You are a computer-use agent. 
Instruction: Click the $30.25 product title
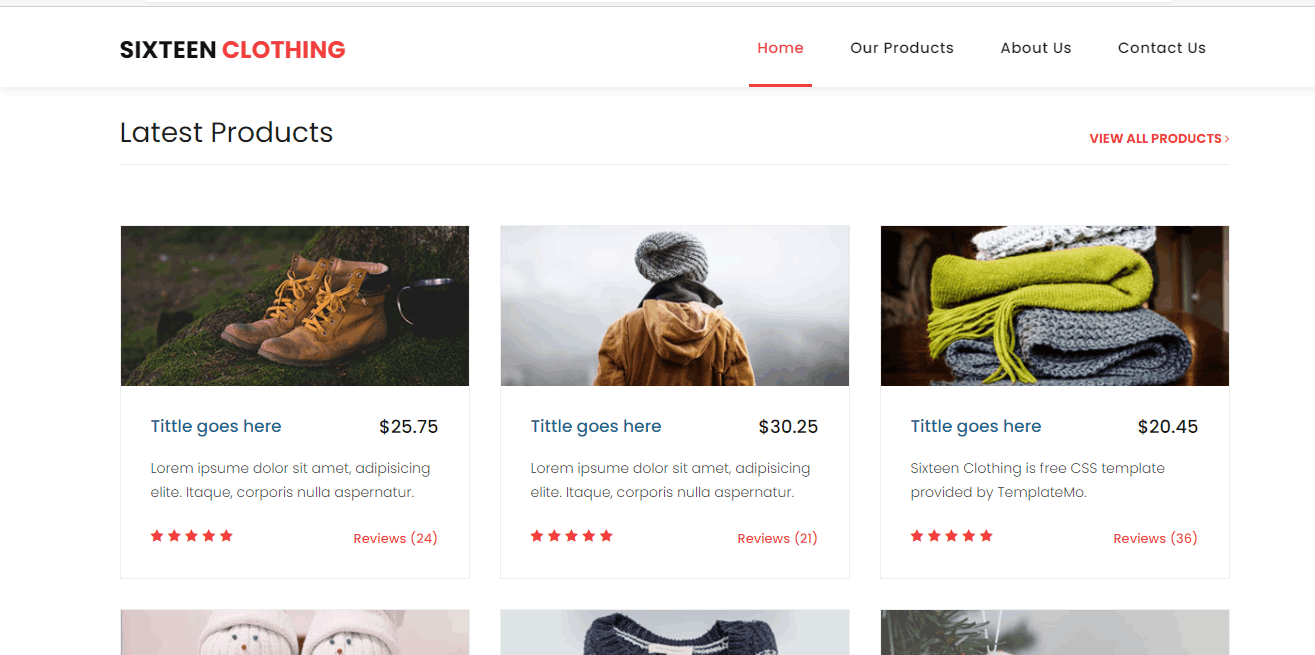pyautogui.click(x=596, y=426)
